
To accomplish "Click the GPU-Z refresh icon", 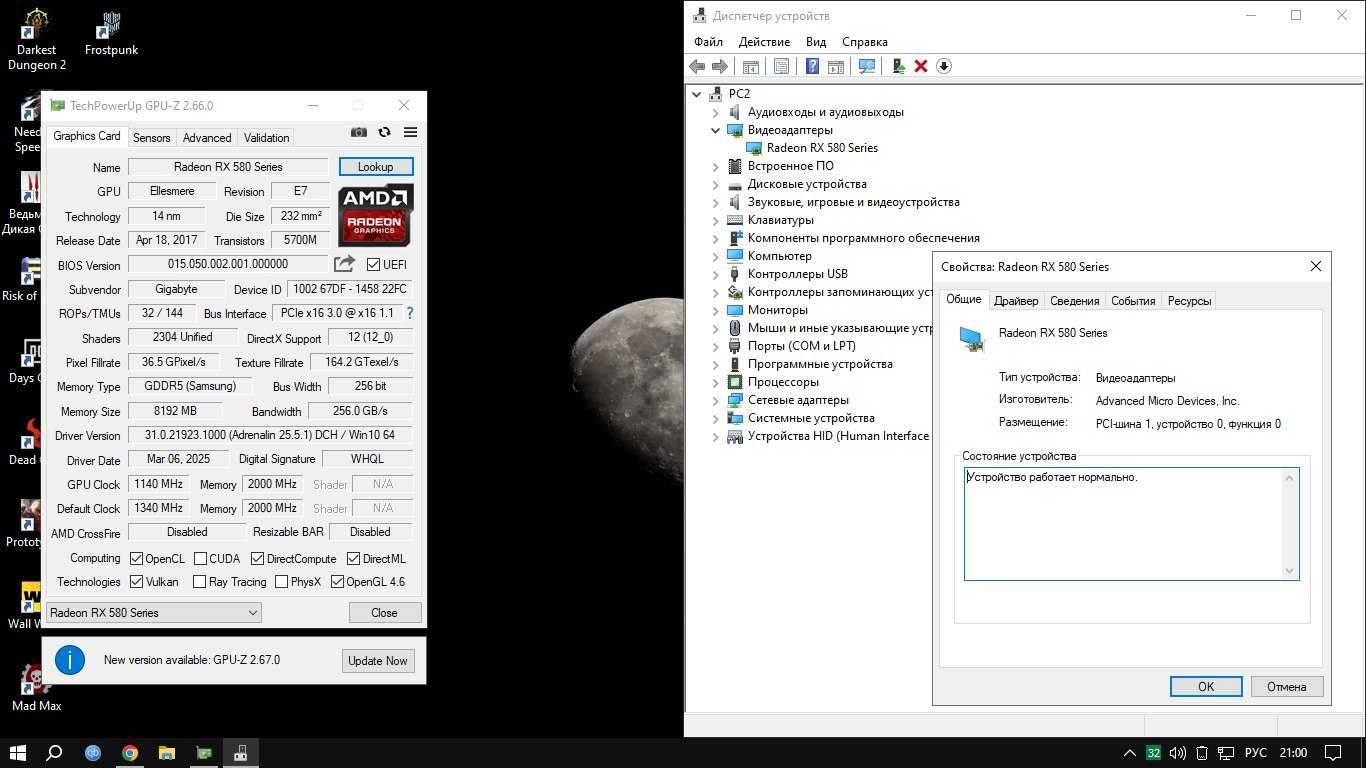I will pyautogui.click(x=384, y=132).
